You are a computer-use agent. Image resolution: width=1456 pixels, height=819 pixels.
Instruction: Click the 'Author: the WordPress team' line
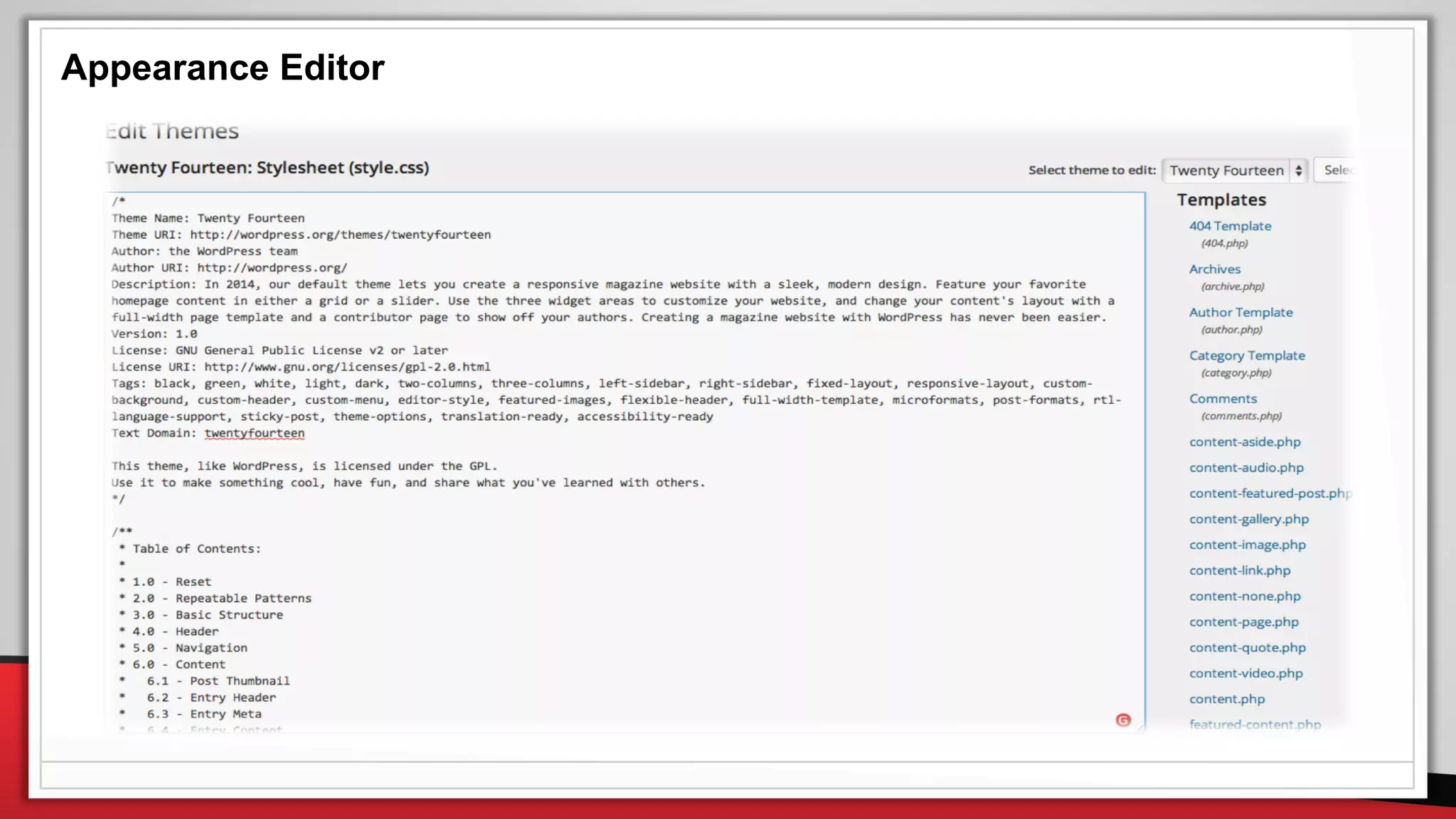point(205,252)
